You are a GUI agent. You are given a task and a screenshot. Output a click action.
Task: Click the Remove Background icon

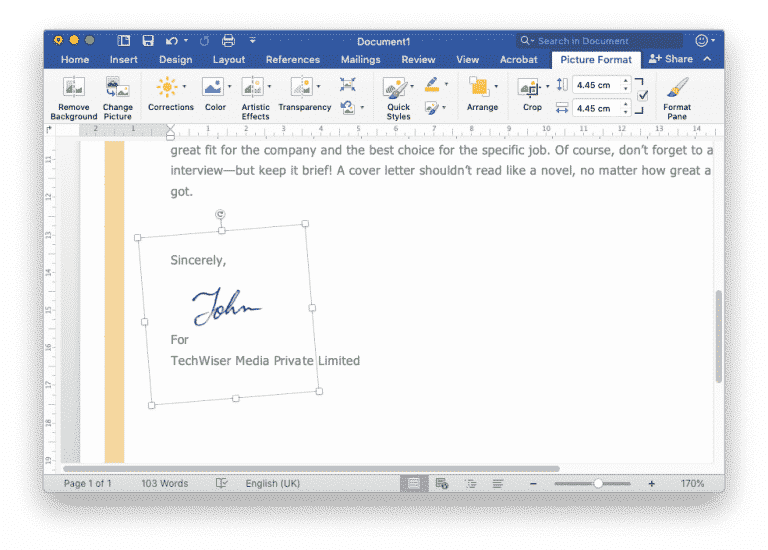click(74, 87)
